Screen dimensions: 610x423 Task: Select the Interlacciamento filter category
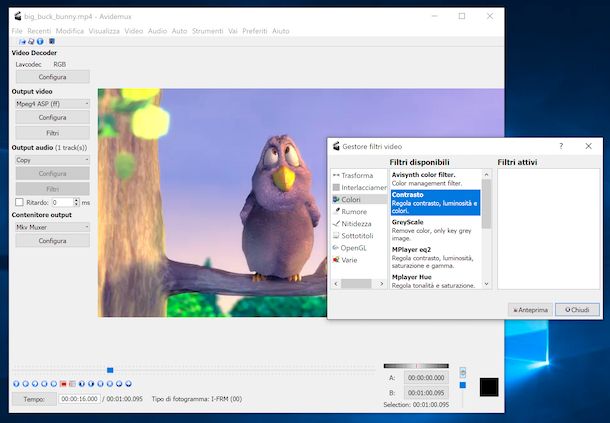[359, 187]
